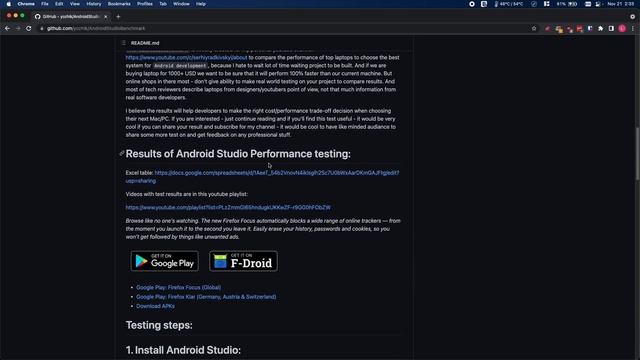640x360 pixels.
Task: Open the File menu
Action: tap(45, 4)
